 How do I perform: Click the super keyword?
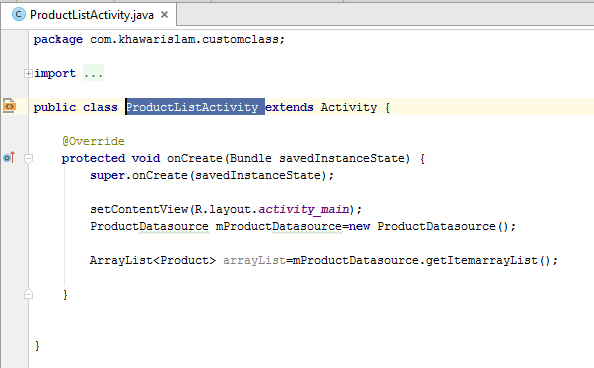pos(108,175)
